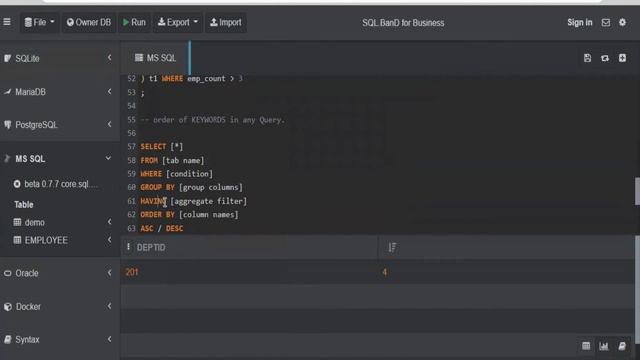The image size is (640, 360).
Task: Click editor vertical scrollbar thumb
Action: coord(637,191)
